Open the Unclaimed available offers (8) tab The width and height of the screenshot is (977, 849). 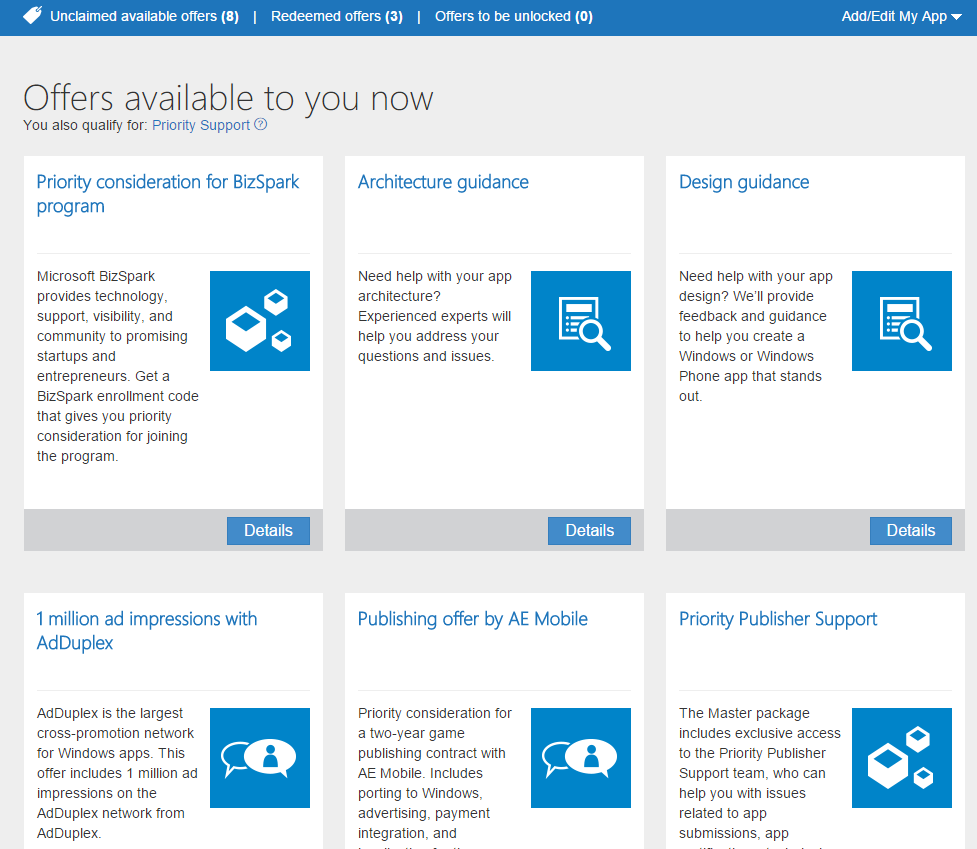coord(145,16)
